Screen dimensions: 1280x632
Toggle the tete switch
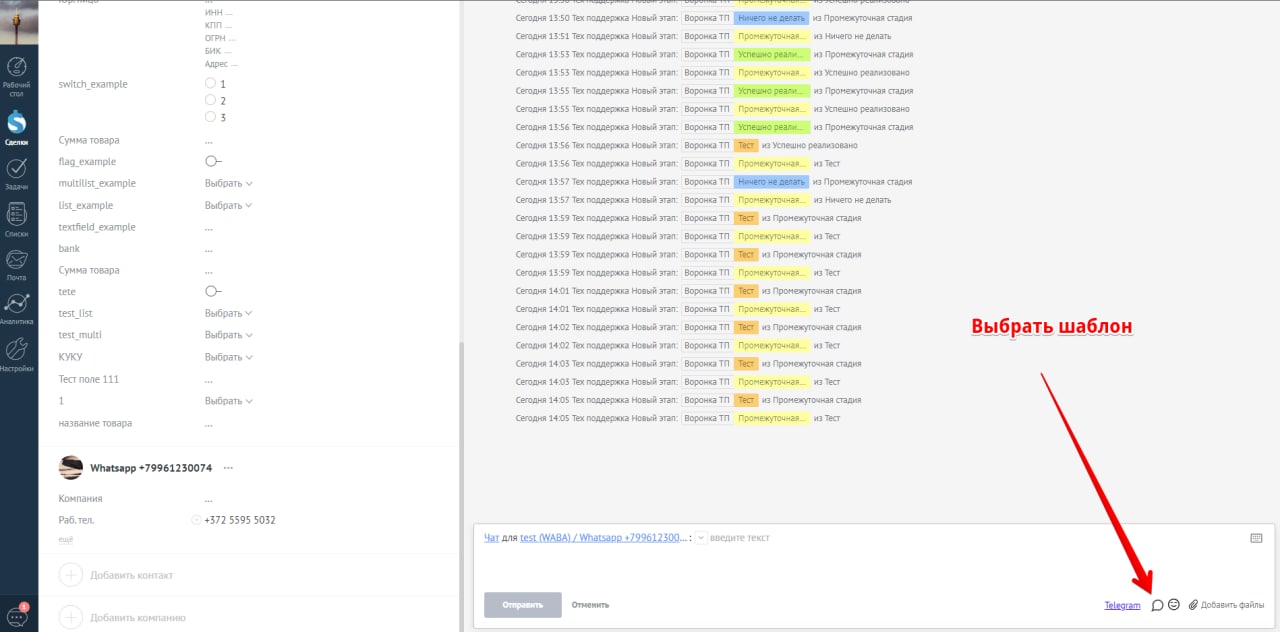pyautogui.click(x=213, y=291)
